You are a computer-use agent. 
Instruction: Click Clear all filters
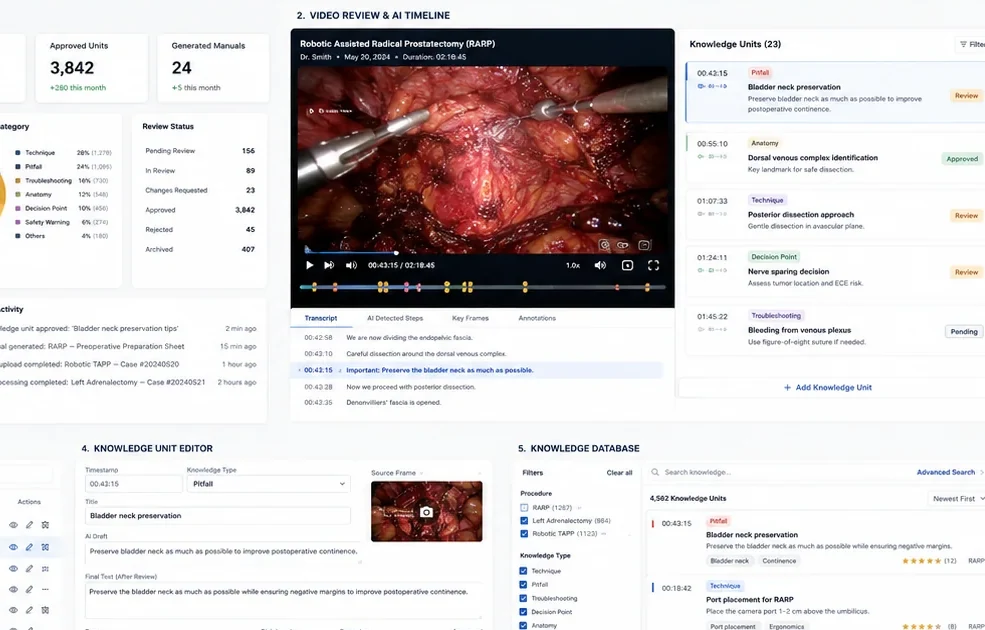click(x=619, y=473)
